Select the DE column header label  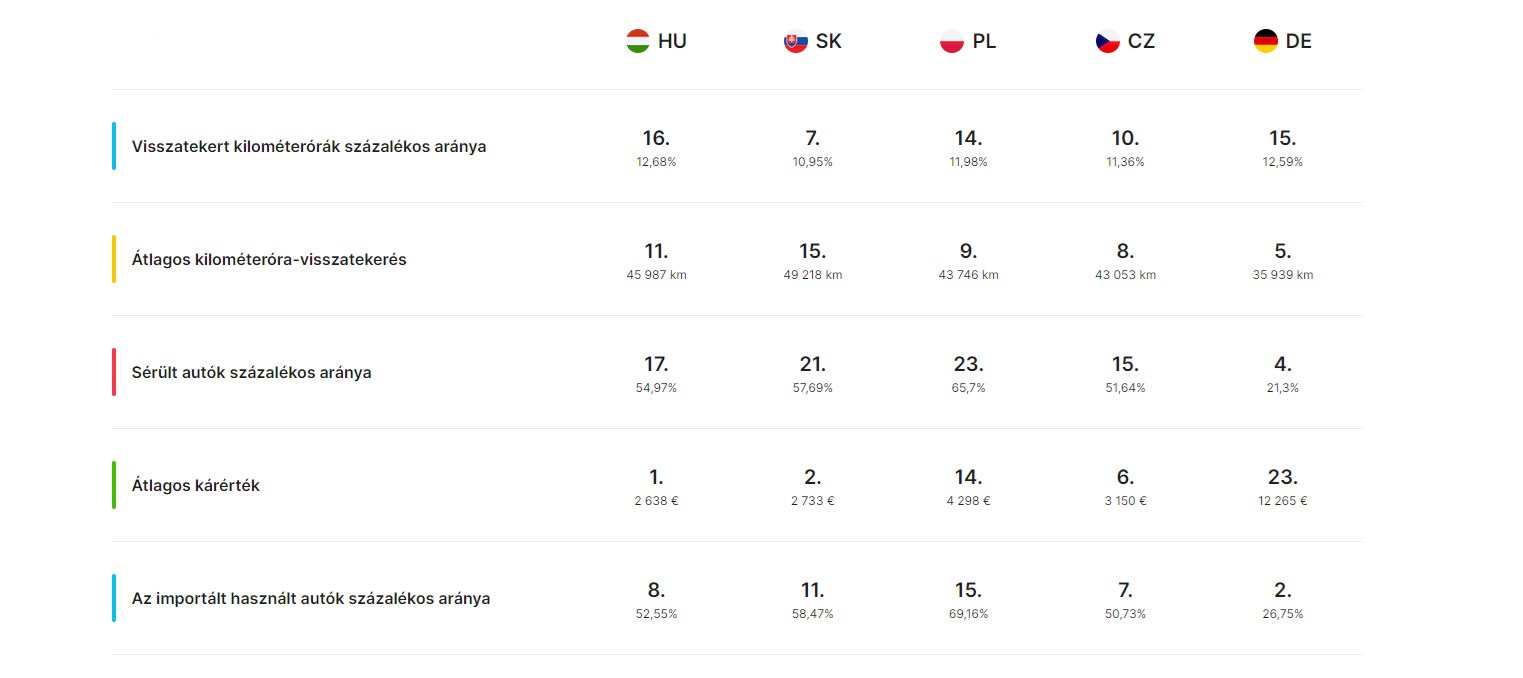pyautogui.click(x=1299, y=42)
